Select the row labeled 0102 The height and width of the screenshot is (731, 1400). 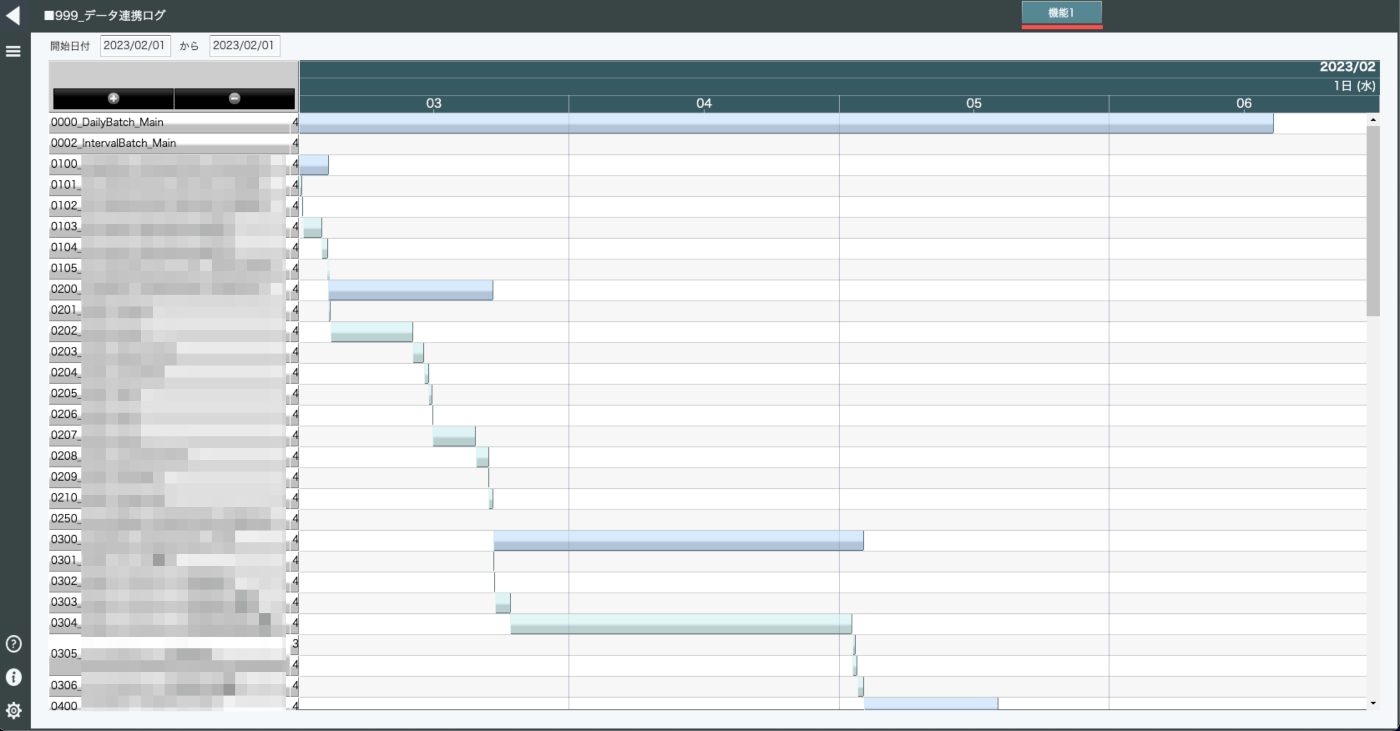tap(168, 207)
